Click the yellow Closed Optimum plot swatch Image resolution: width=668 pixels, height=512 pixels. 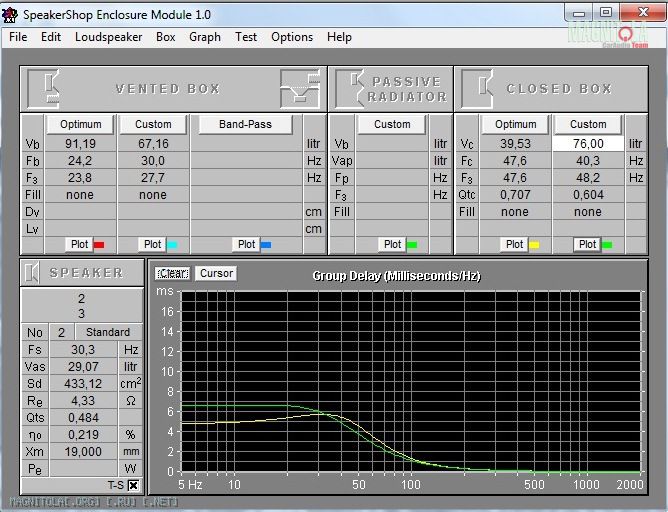click(x=534, y=245)
